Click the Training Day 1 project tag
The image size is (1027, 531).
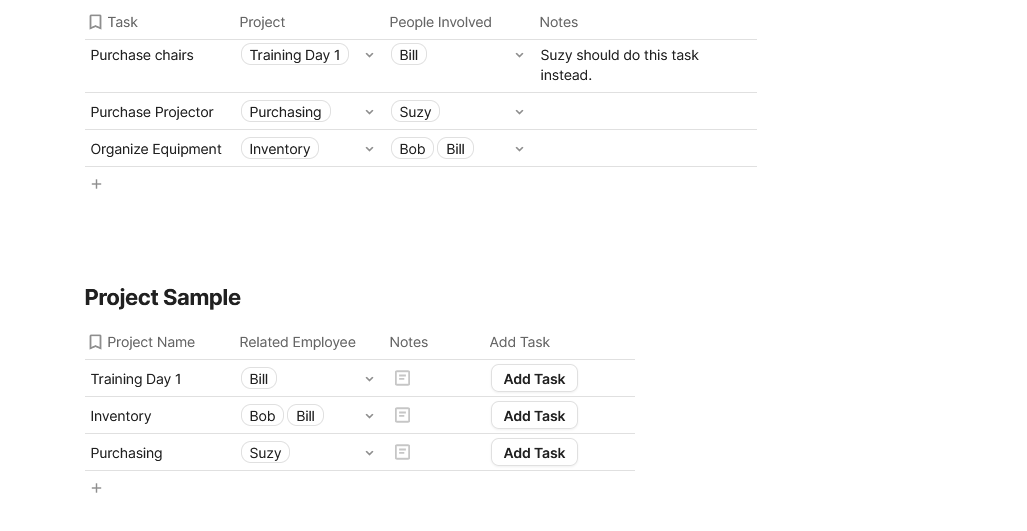tap(295, 55)
